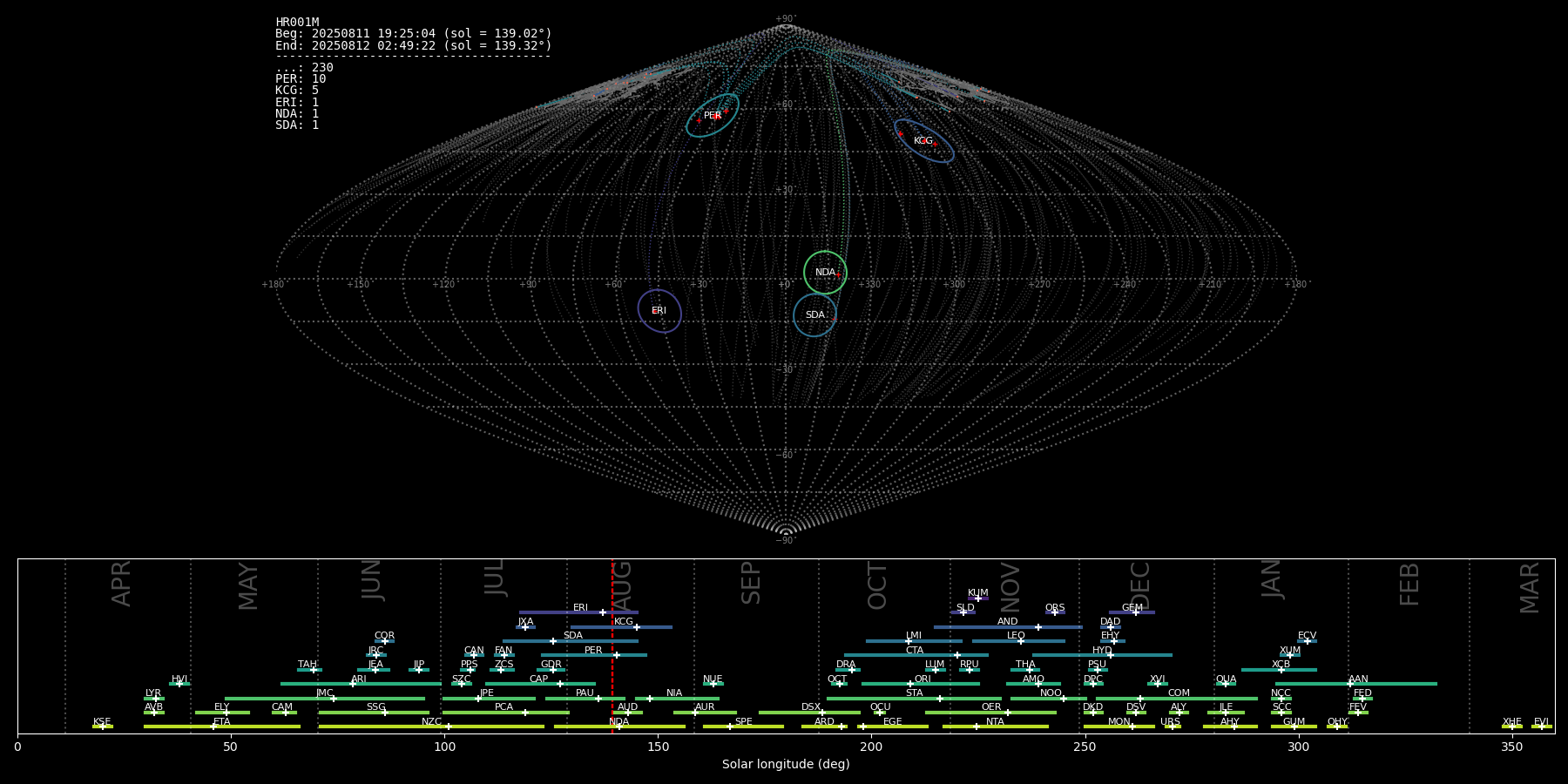Click the 'Solar longitude (deg)' axis label
Screen dimensions: 1568x784
[x=786, y=764]
